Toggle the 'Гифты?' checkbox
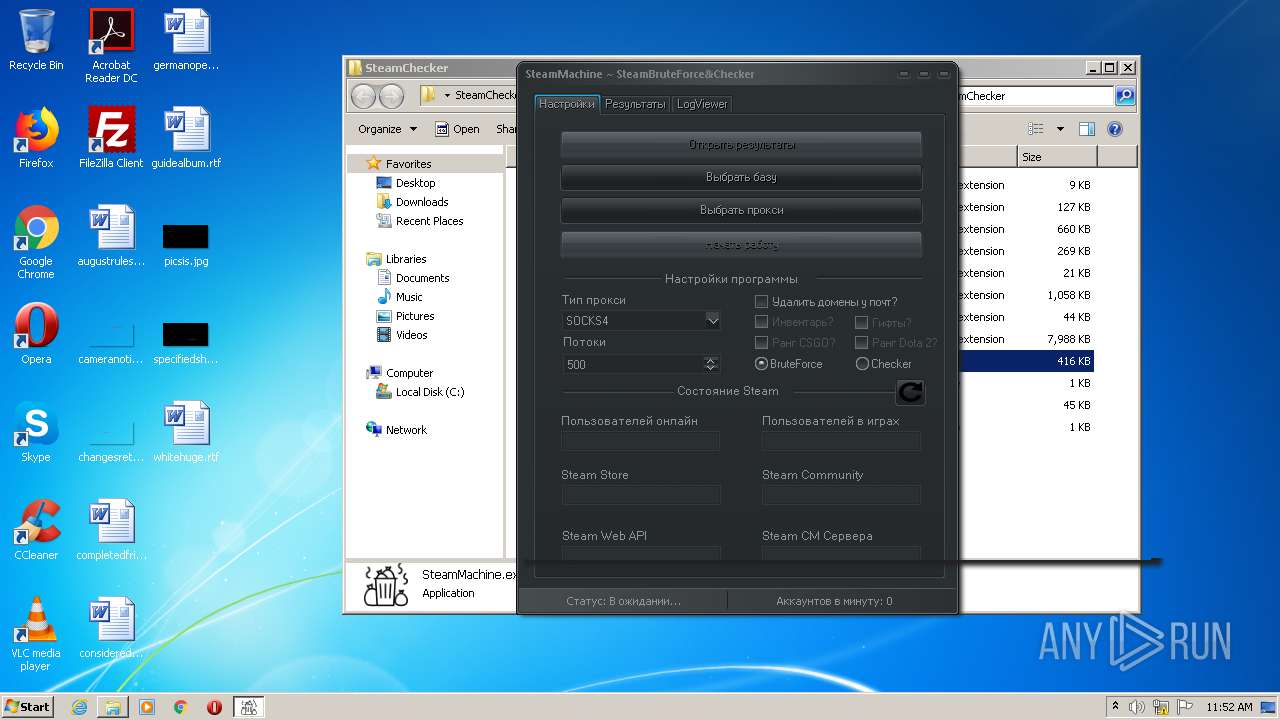Screen dimensions: 1280x720 pos(861,322)
